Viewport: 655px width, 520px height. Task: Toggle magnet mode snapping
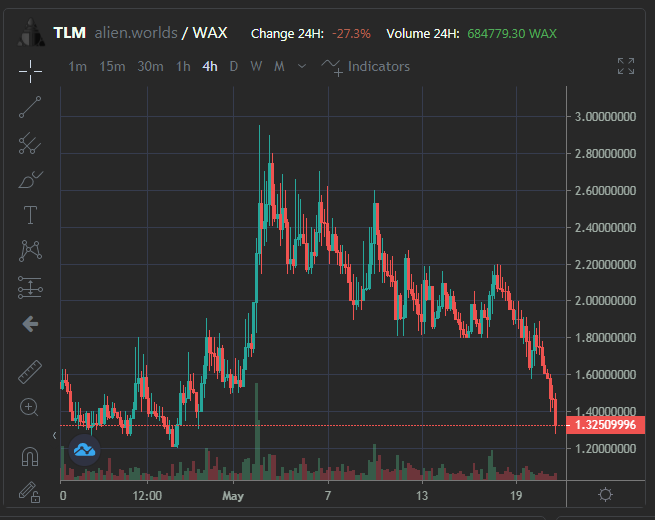[x=30, y=456]
